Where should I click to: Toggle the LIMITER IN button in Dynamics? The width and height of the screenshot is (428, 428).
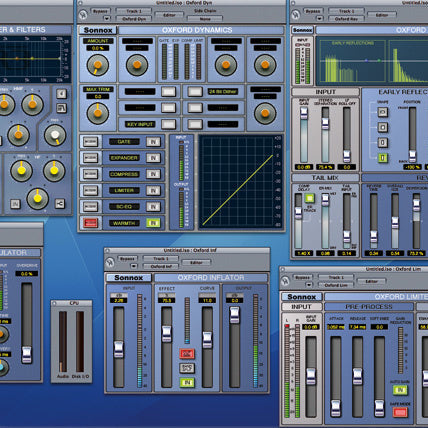pos(153,190)
